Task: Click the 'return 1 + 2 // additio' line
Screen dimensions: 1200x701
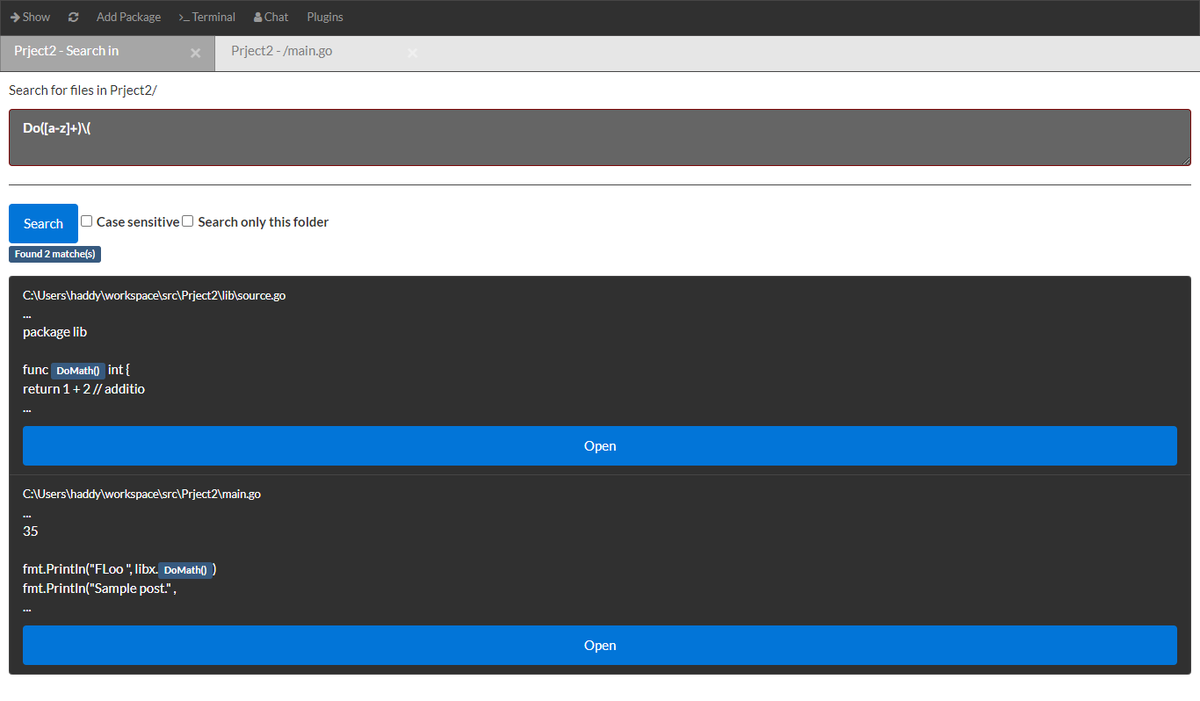Action: click(84, 388)
